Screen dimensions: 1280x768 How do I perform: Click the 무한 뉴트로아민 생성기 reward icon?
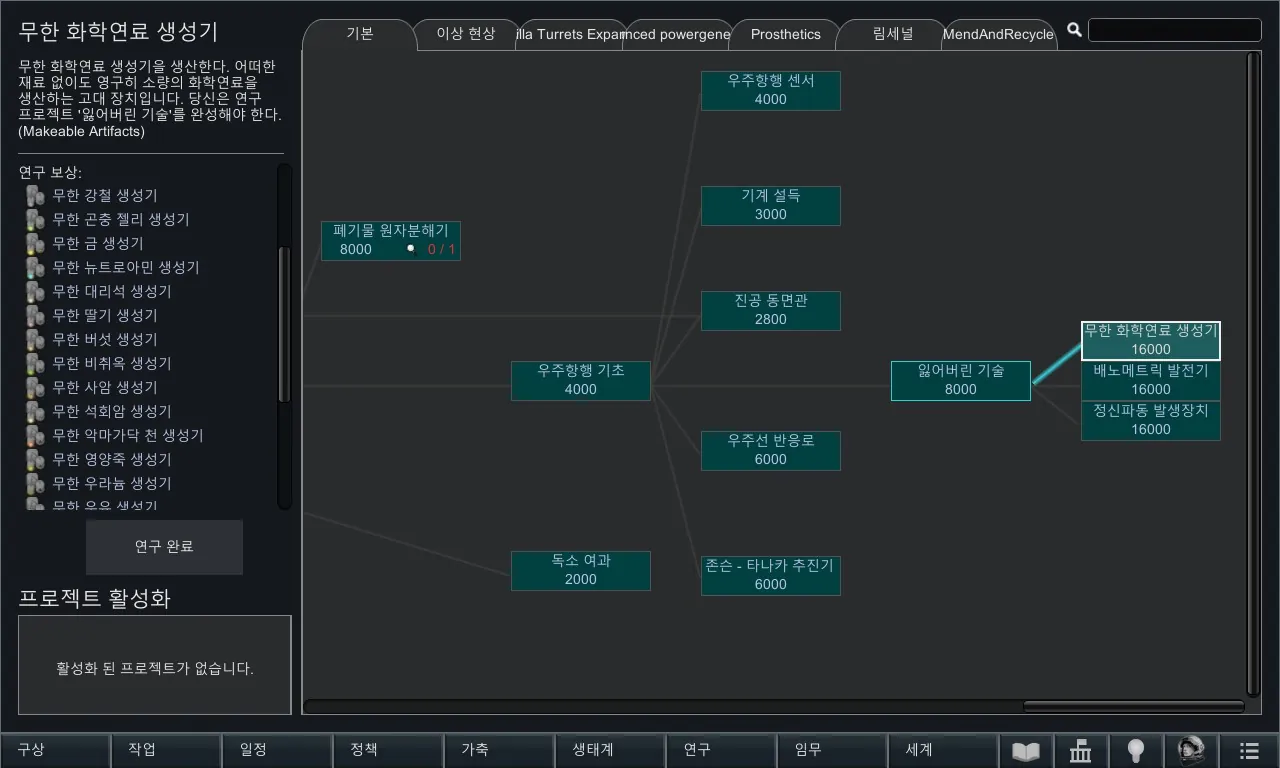coord(35,267)
